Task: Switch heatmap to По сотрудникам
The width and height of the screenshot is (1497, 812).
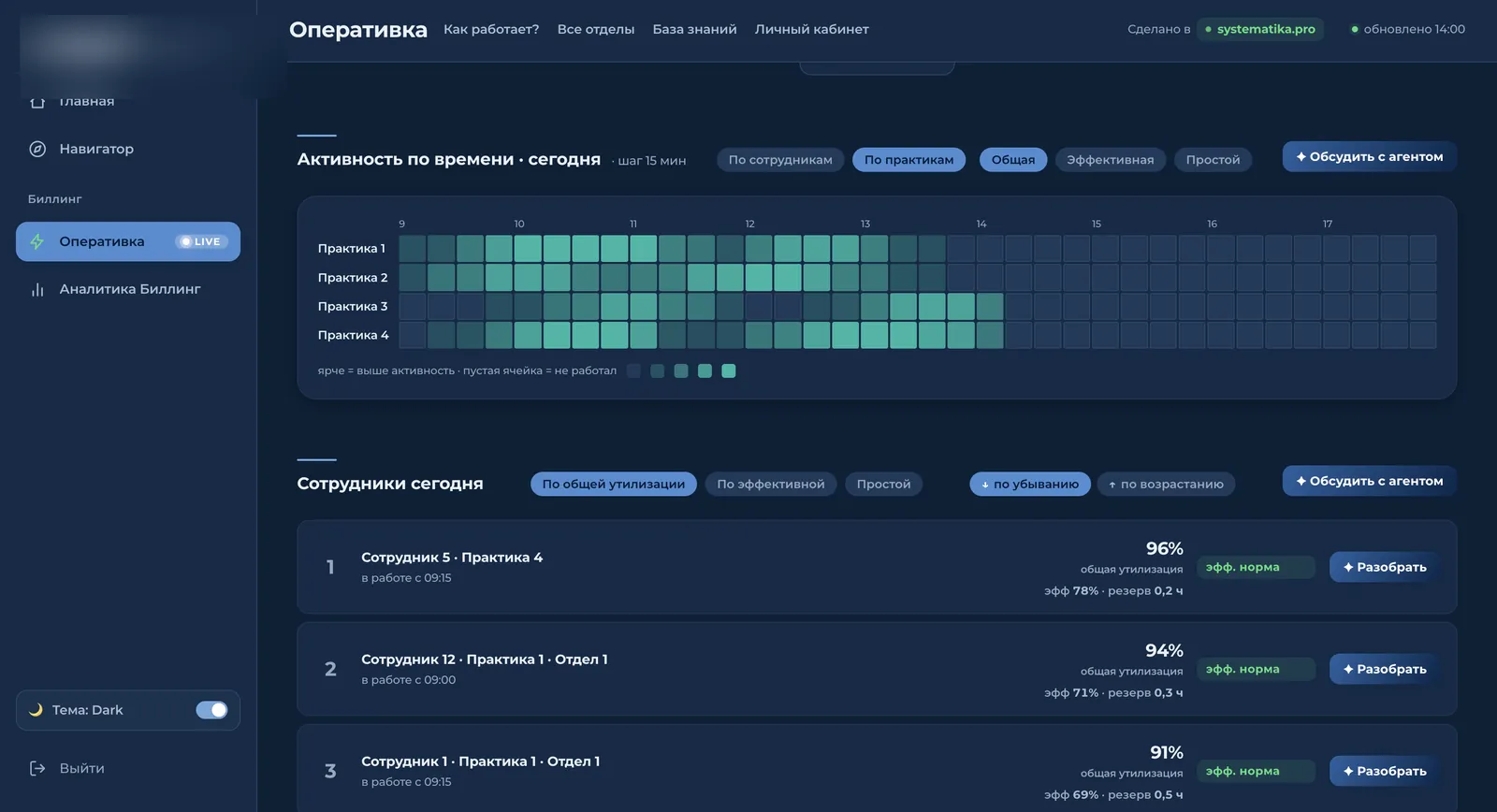Action: click(780, 160)
